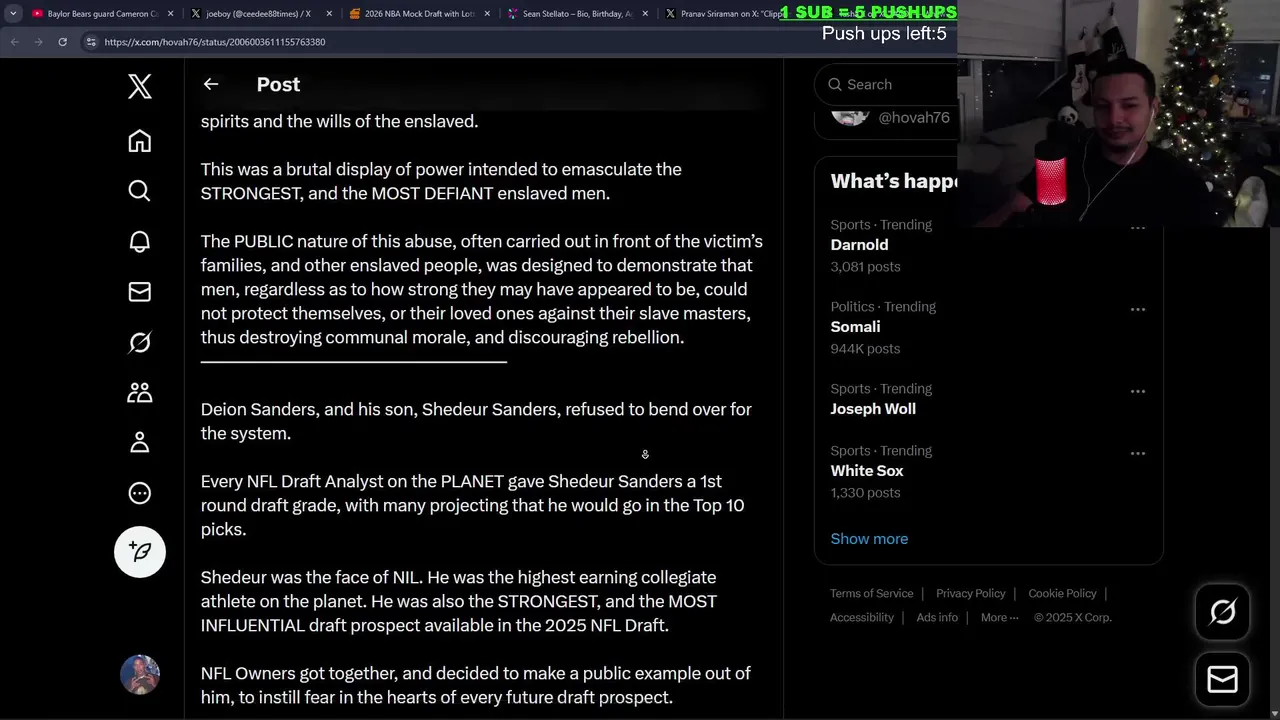1280x720 pixels.
Task: Click the profile avatar beside @hovah76
Action: pyautogui.click(x=850, y=116)
